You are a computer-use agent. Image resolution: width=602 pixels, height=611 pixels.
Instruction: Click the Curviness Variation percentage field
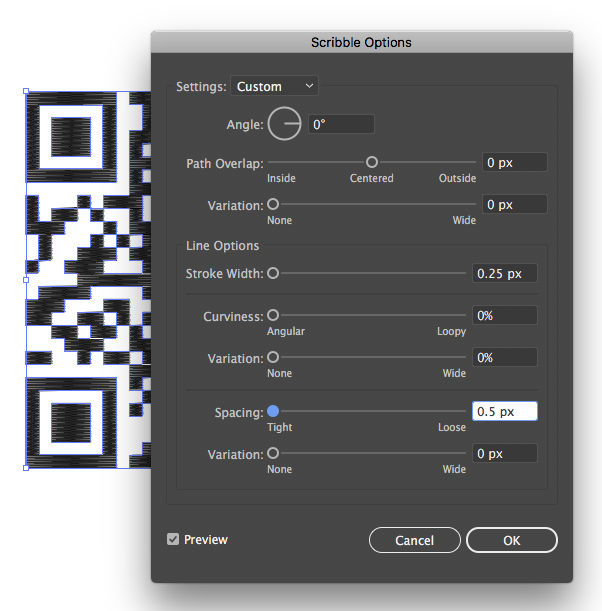pyautogui.click(x=505, y=358)
